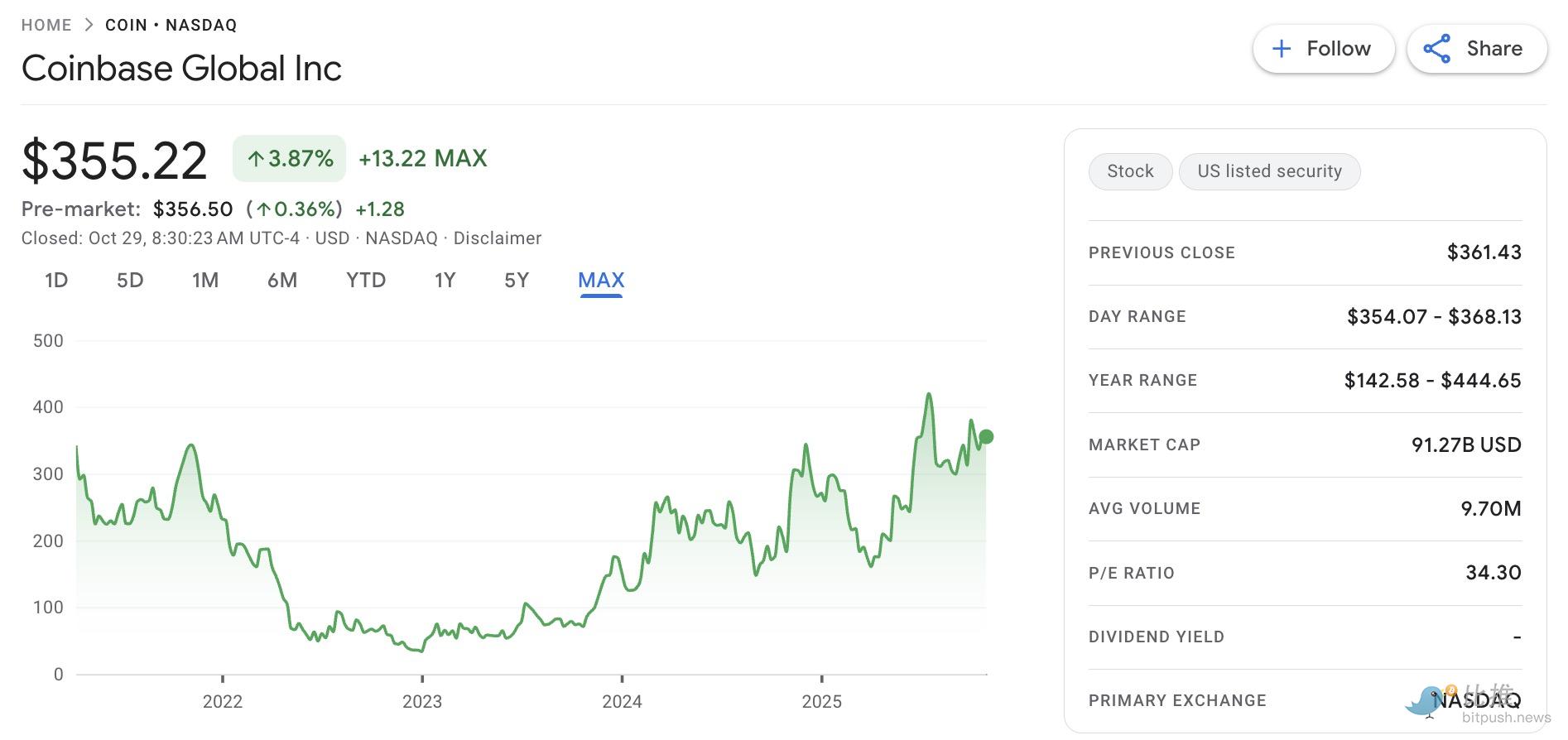Viewport: 1568px width, 740px height.
Task: Click the blue bird watermark logo
Action: pos(1424,702)
